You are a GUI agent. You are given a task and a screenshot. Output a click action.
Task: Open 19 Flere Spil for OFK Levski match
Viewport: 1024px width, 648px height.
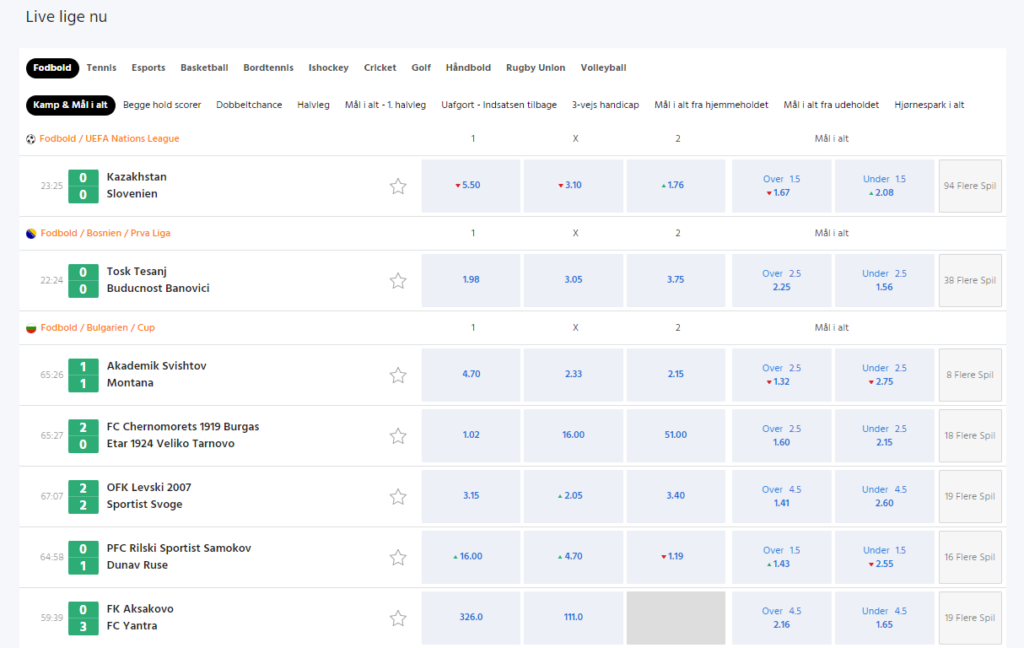970,496
